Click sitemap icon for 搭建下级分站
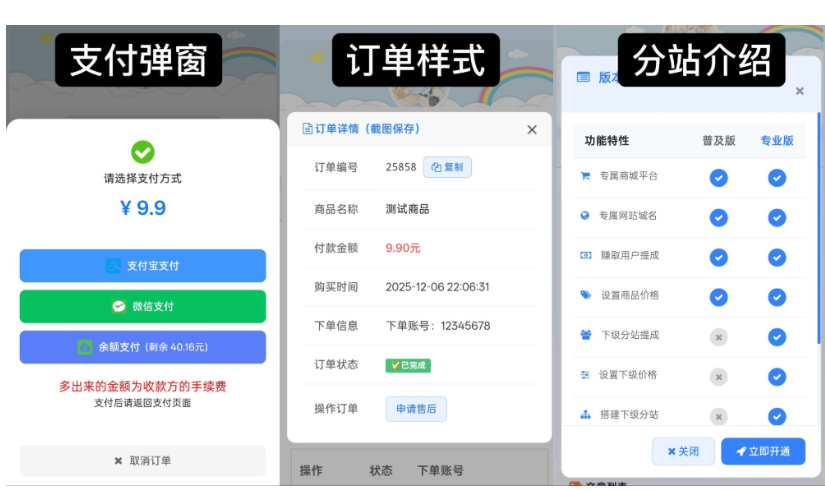Screen dimensions: 825x490 click(586, 414)
